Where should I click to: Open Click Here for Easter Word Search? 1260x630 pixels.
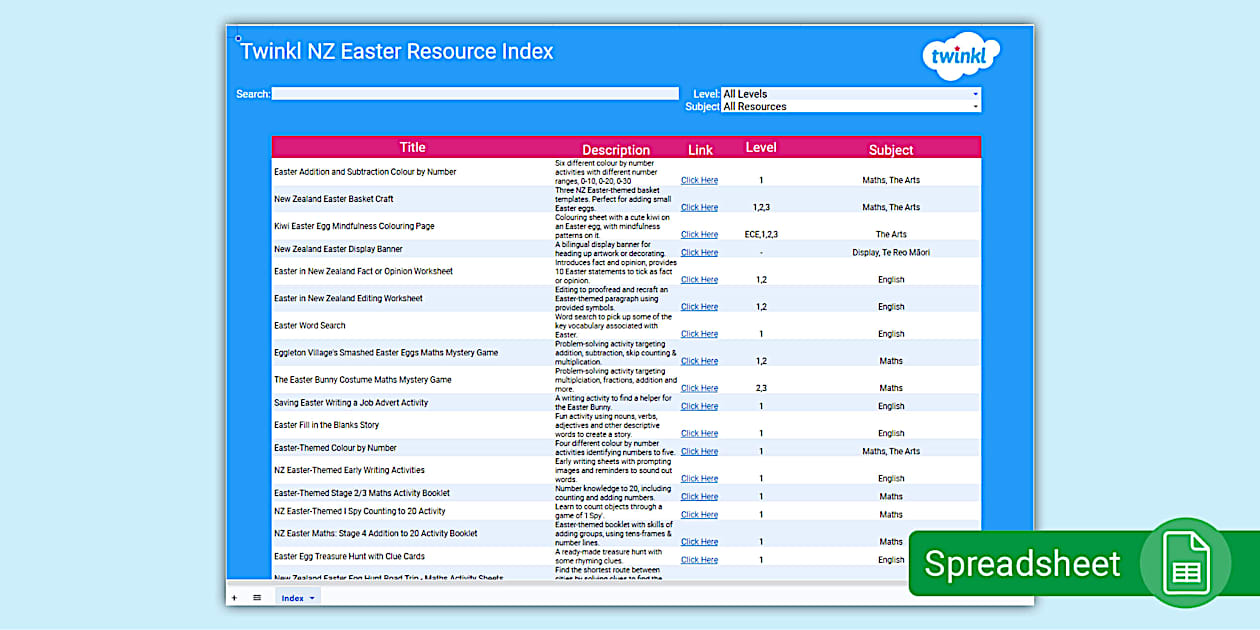pos(699,333)
